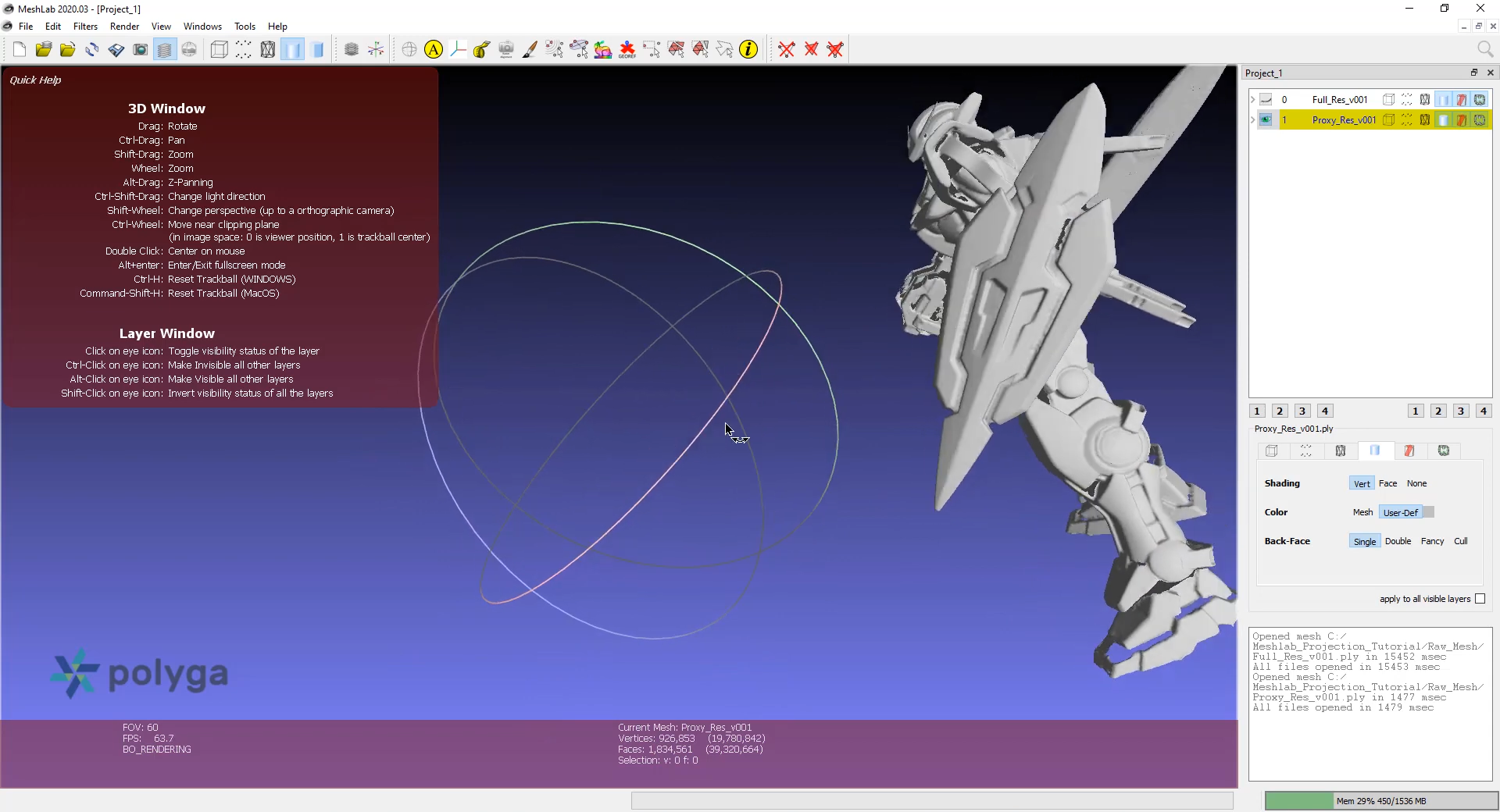The height and width of the screenshot is (812, 1500).
Task: Toggle wireframe rendering in main toolbar
Action: 268,50
